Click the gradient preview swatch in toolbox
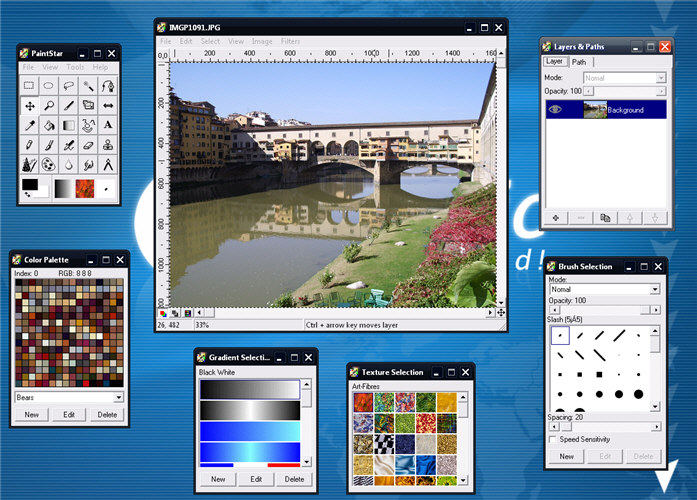The image size is (697, 500). click(63, 188)
